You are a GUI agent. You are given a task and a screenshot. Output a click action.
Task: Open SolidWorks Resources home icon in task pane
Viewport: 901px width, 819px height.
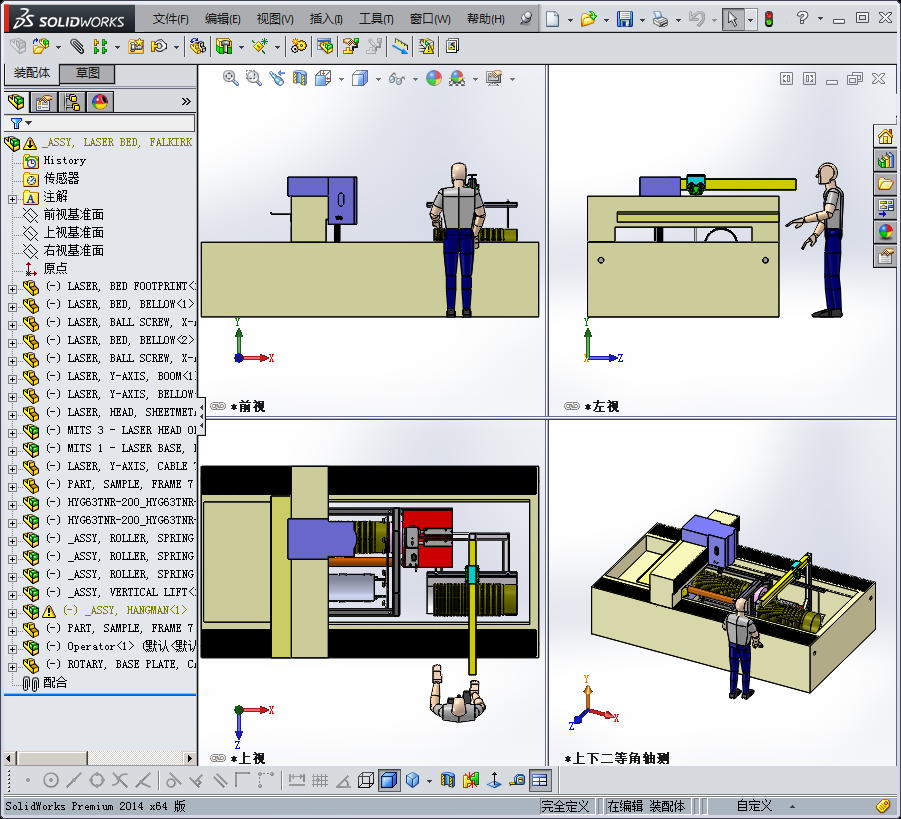[x=885, y=136]
